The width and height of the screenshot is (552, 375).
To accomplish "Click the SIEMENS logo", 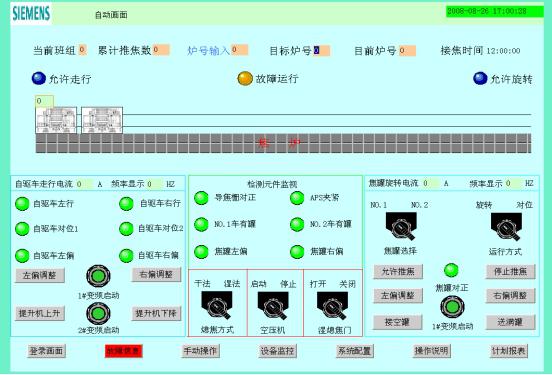I will click(31, 14).
